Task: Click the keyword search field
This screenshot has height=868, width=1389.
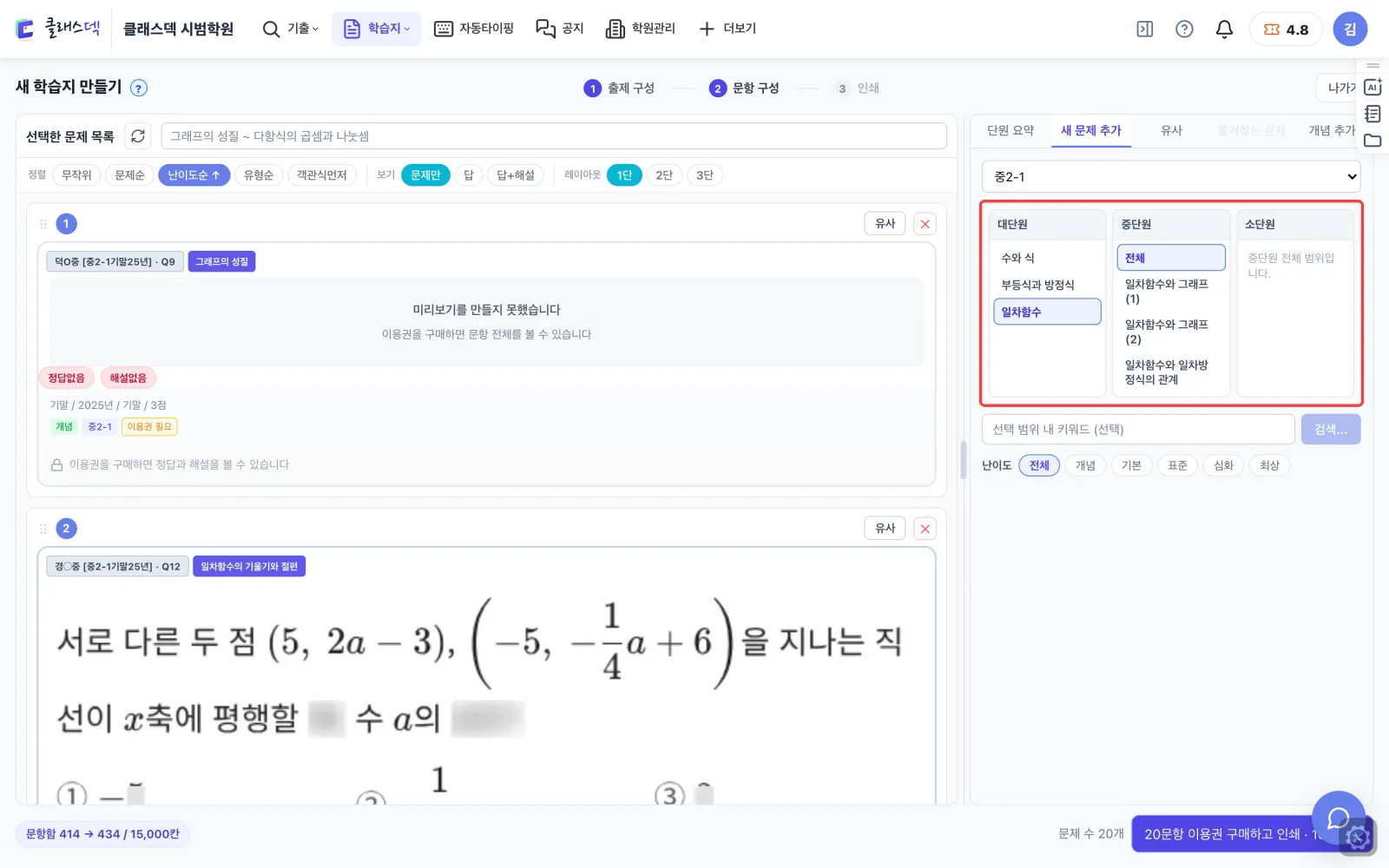Action: tap(1139, 430)
